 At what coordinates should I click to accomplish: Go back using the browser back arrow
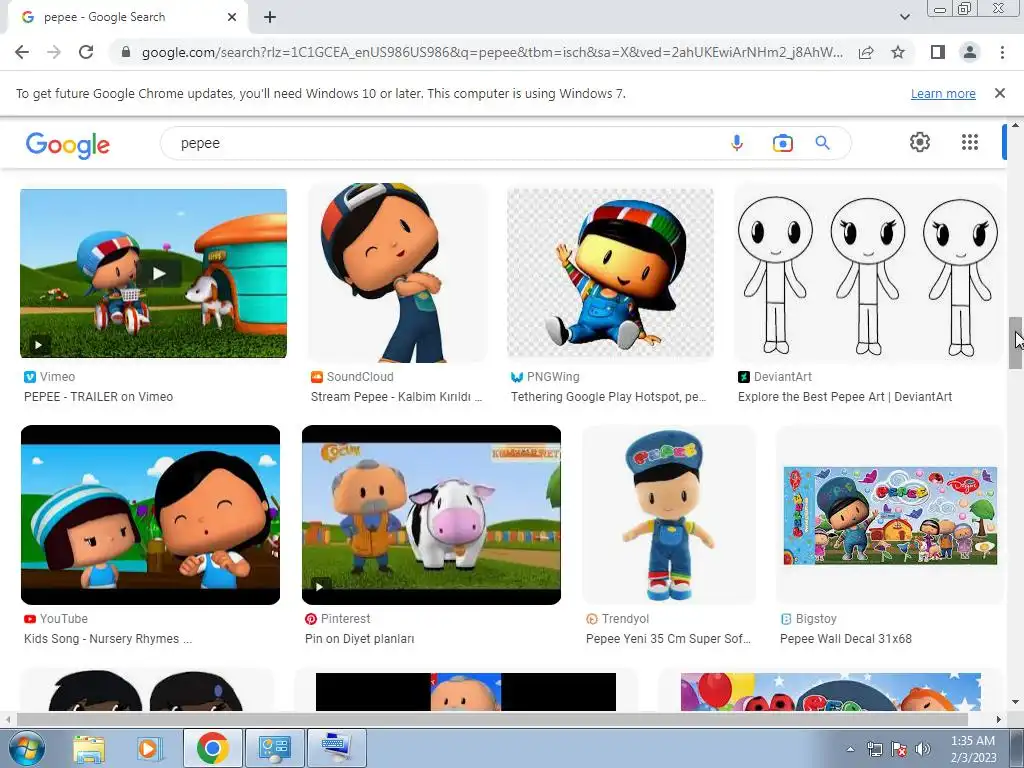(22, 52)
